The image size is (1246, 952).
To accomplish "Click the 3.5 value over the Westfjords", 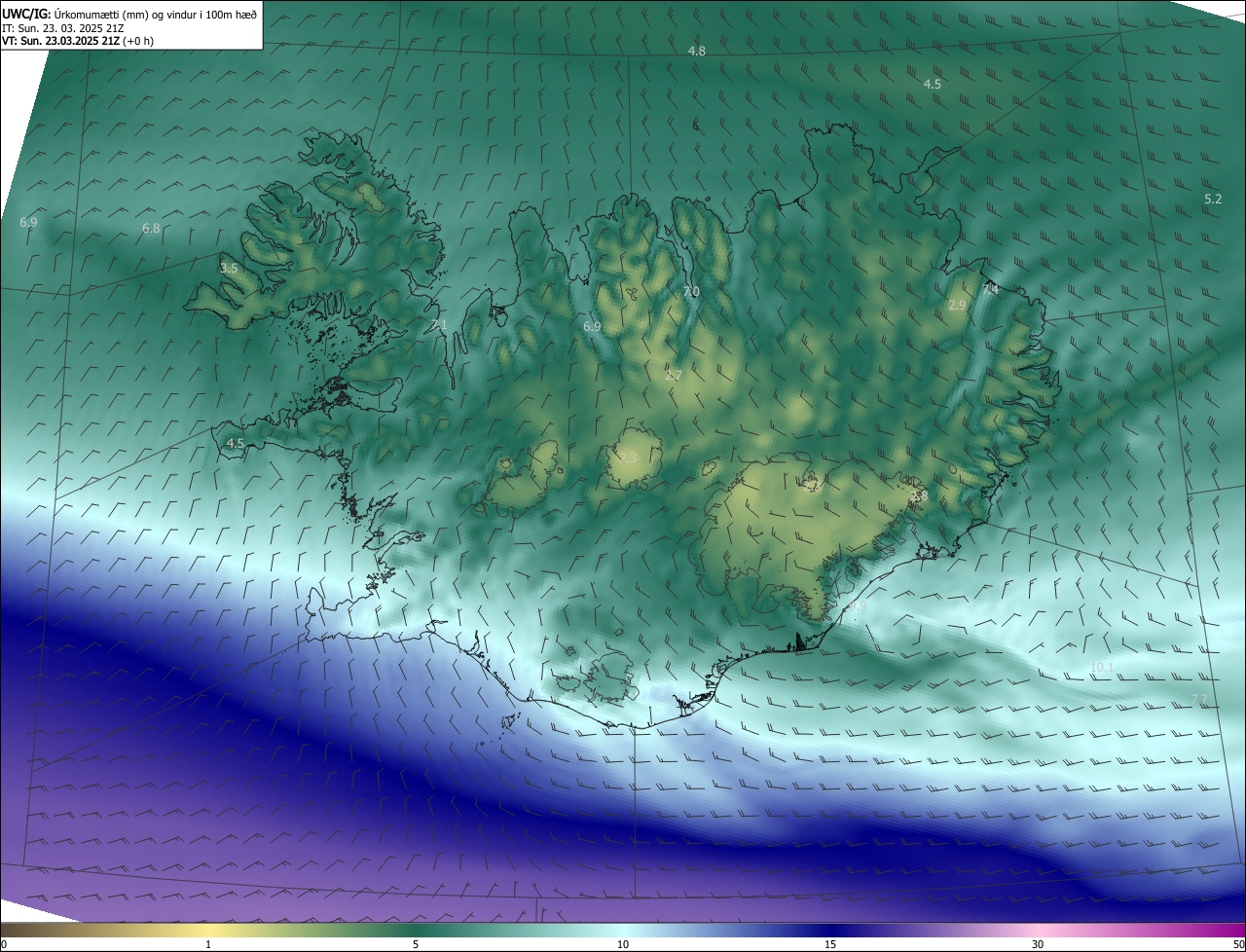I will click(x=229, y=268).
